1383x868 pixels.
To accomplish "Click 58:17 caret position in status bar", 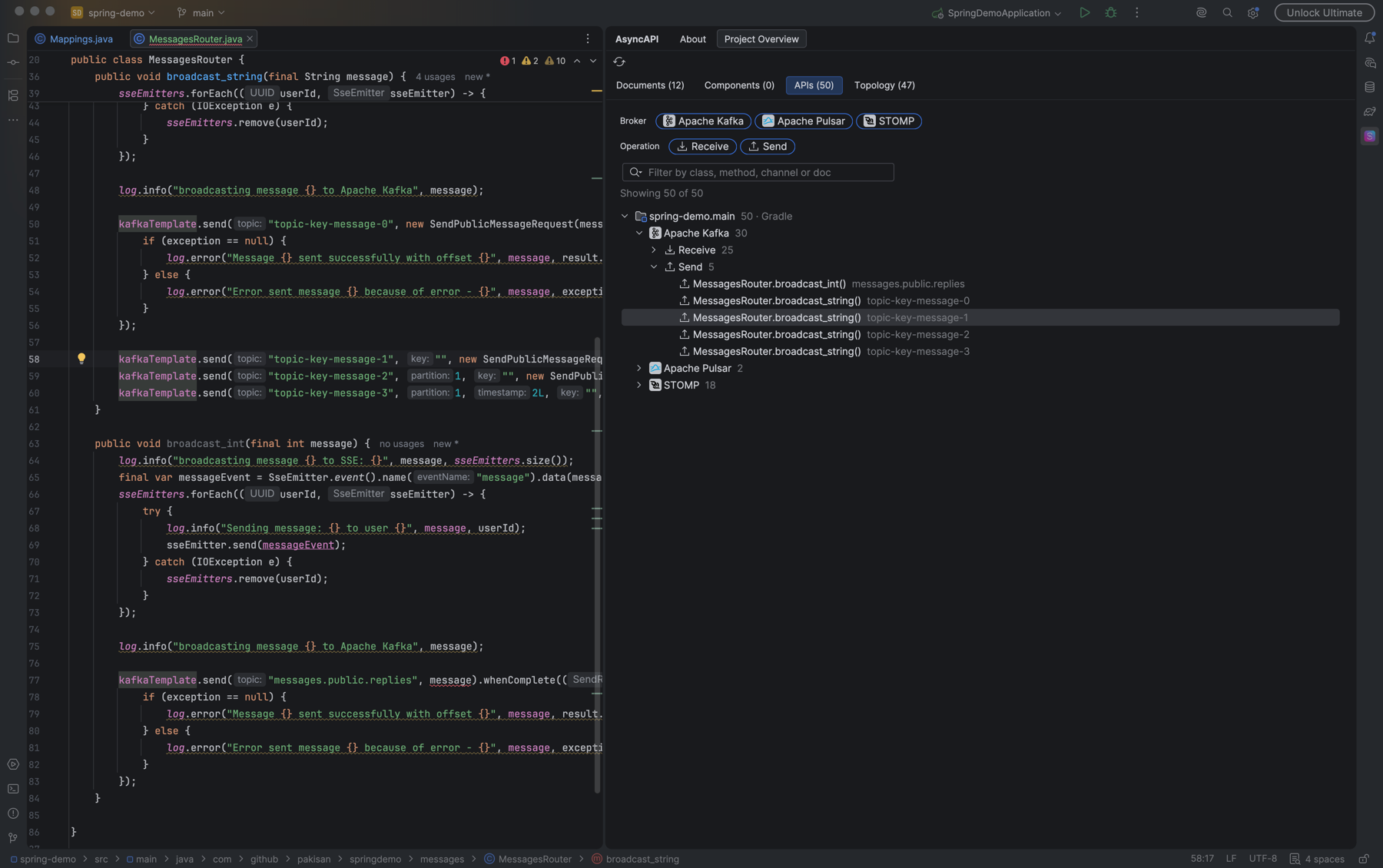I will click(1202, 859).
